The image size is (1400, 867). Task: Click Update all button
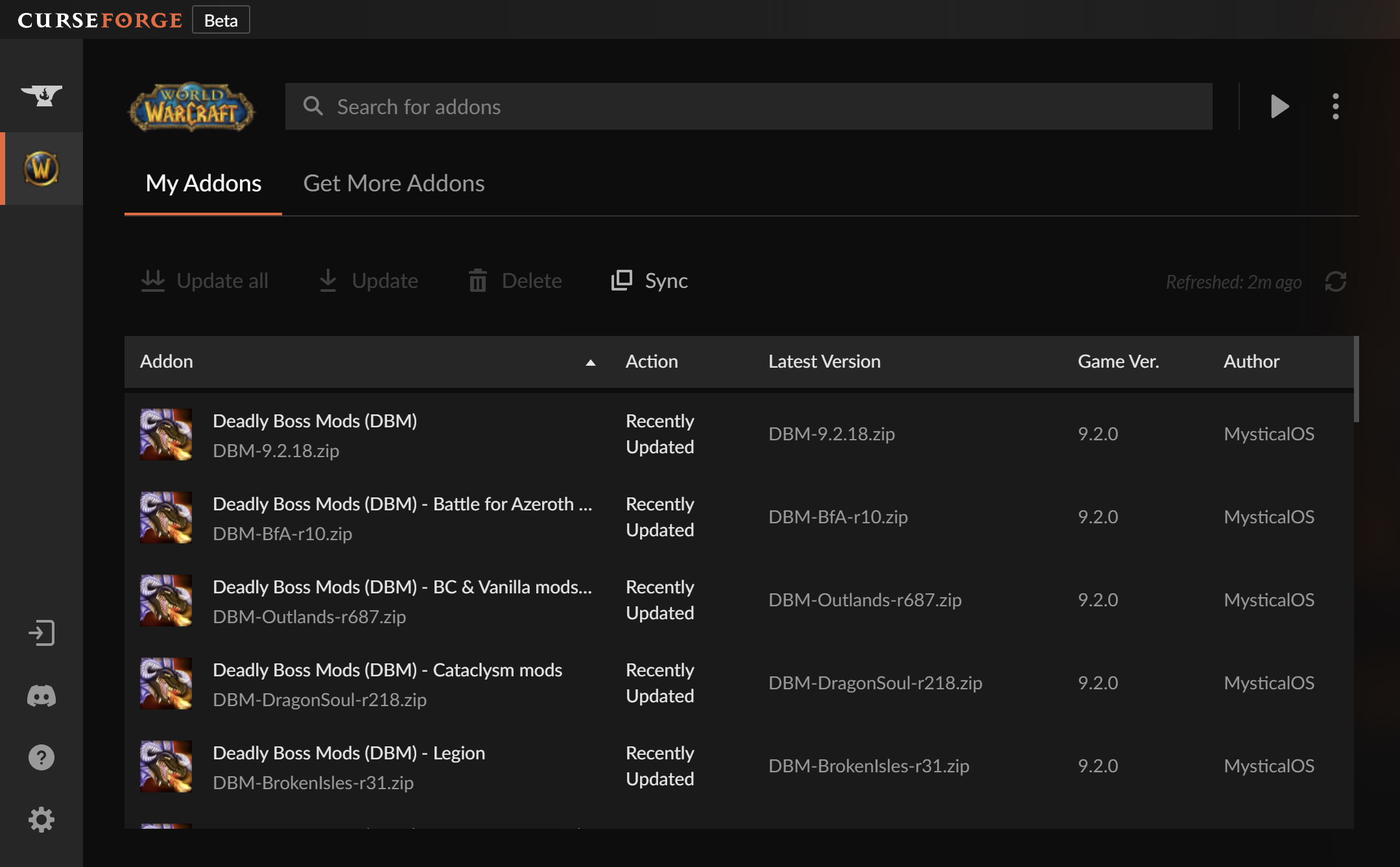pos(204,281)
